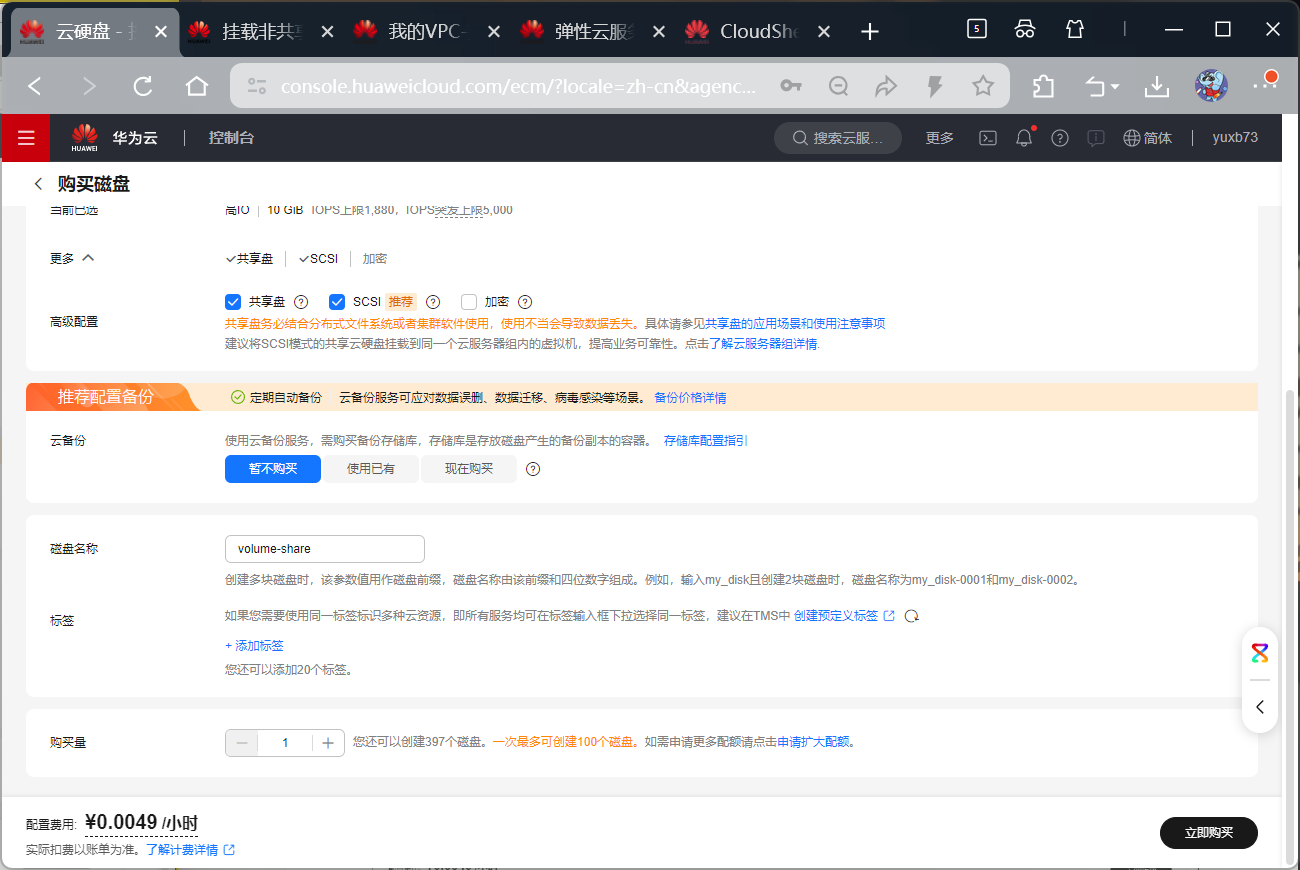Screen dimensions: 1300x870
Task: Open the language selector menu
Action: [1148, 138]
